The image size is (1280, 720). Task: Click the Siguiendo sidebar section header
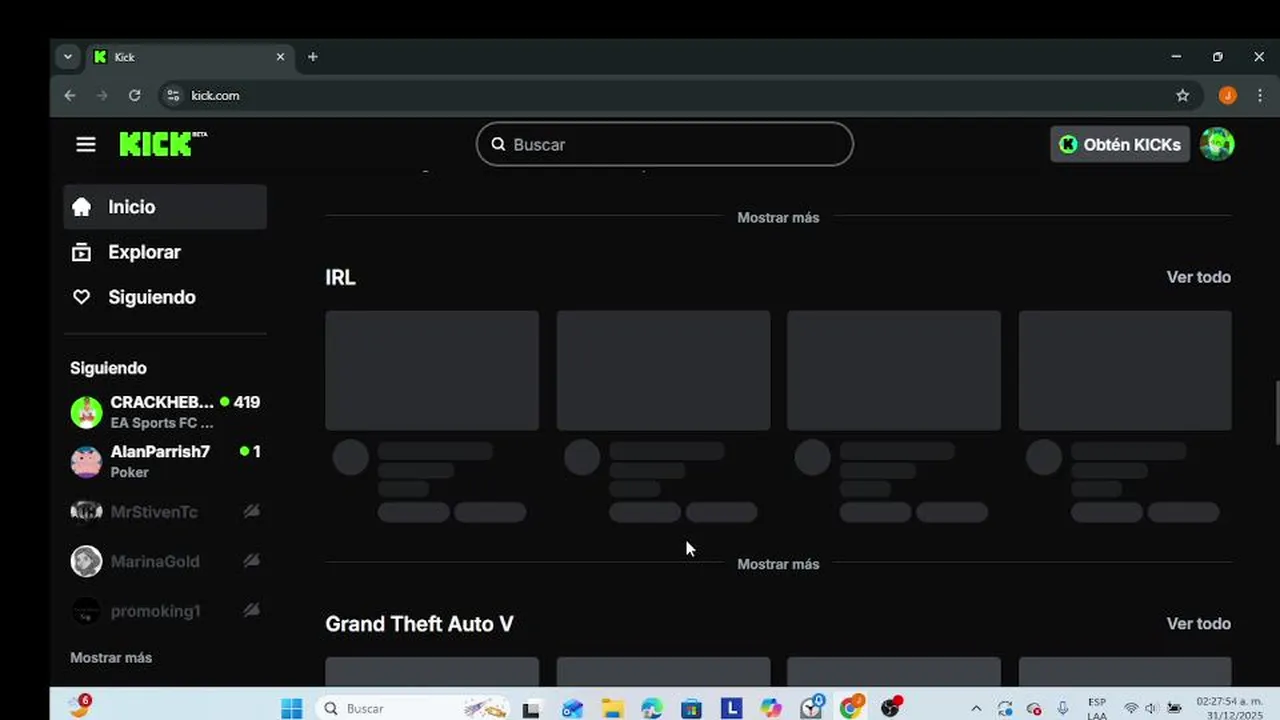(108, 368)
